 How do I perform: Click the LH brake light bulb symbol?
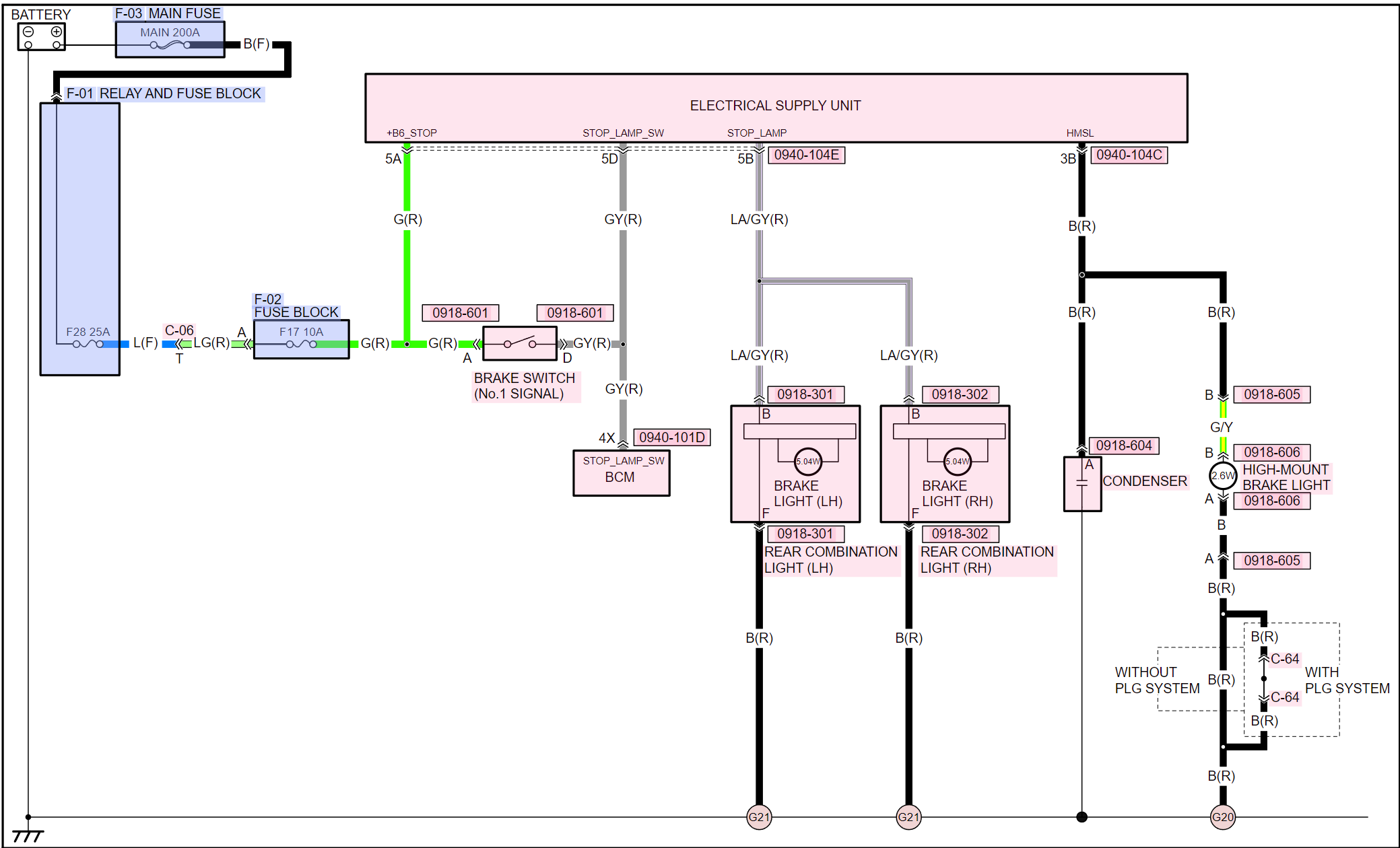point(807,461)
